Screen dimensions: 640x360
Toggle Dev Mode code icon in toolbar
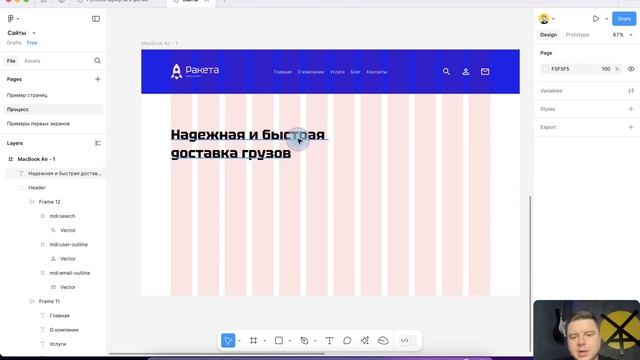point(404,340)
